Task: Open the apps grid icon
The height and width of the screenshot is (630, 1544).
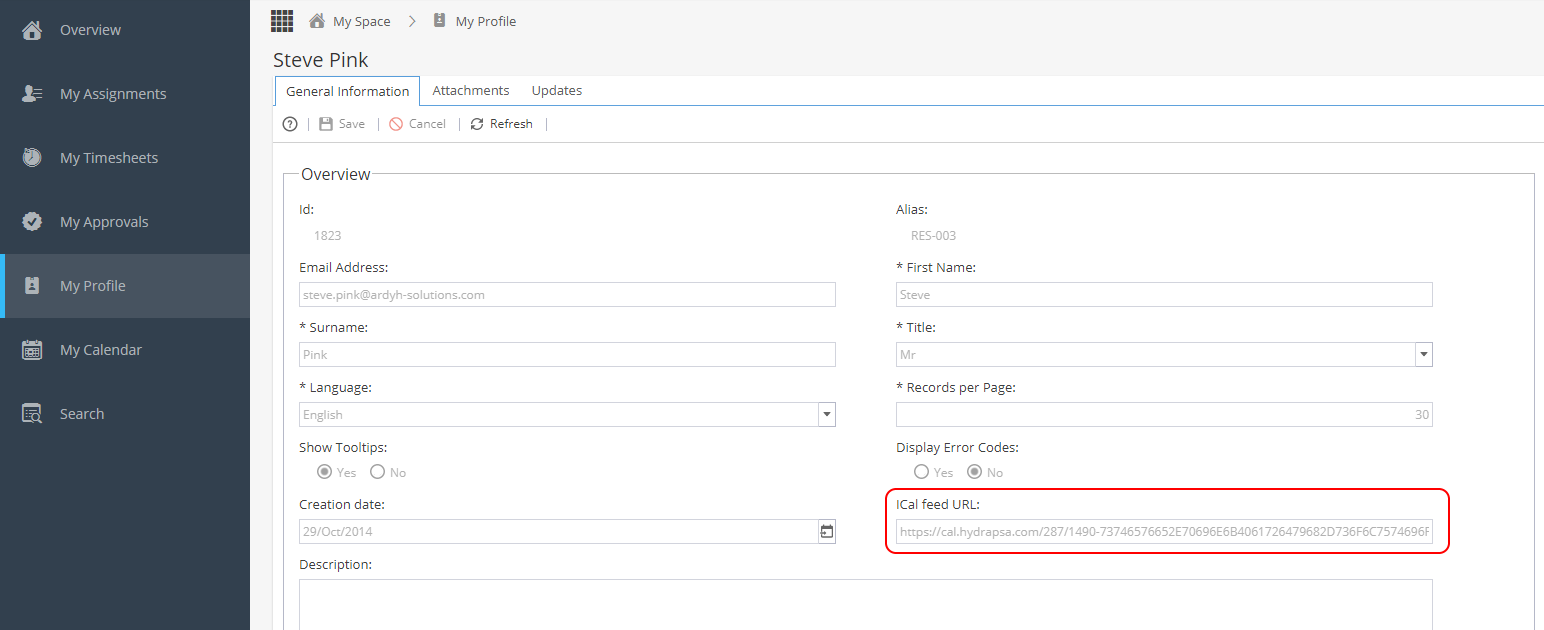Action: [x=281, y=20]
